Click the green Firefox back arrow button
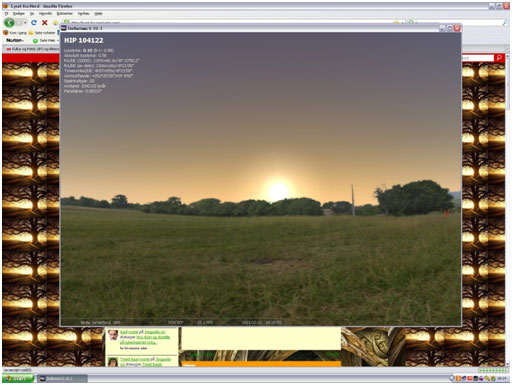 coord(9,23)
